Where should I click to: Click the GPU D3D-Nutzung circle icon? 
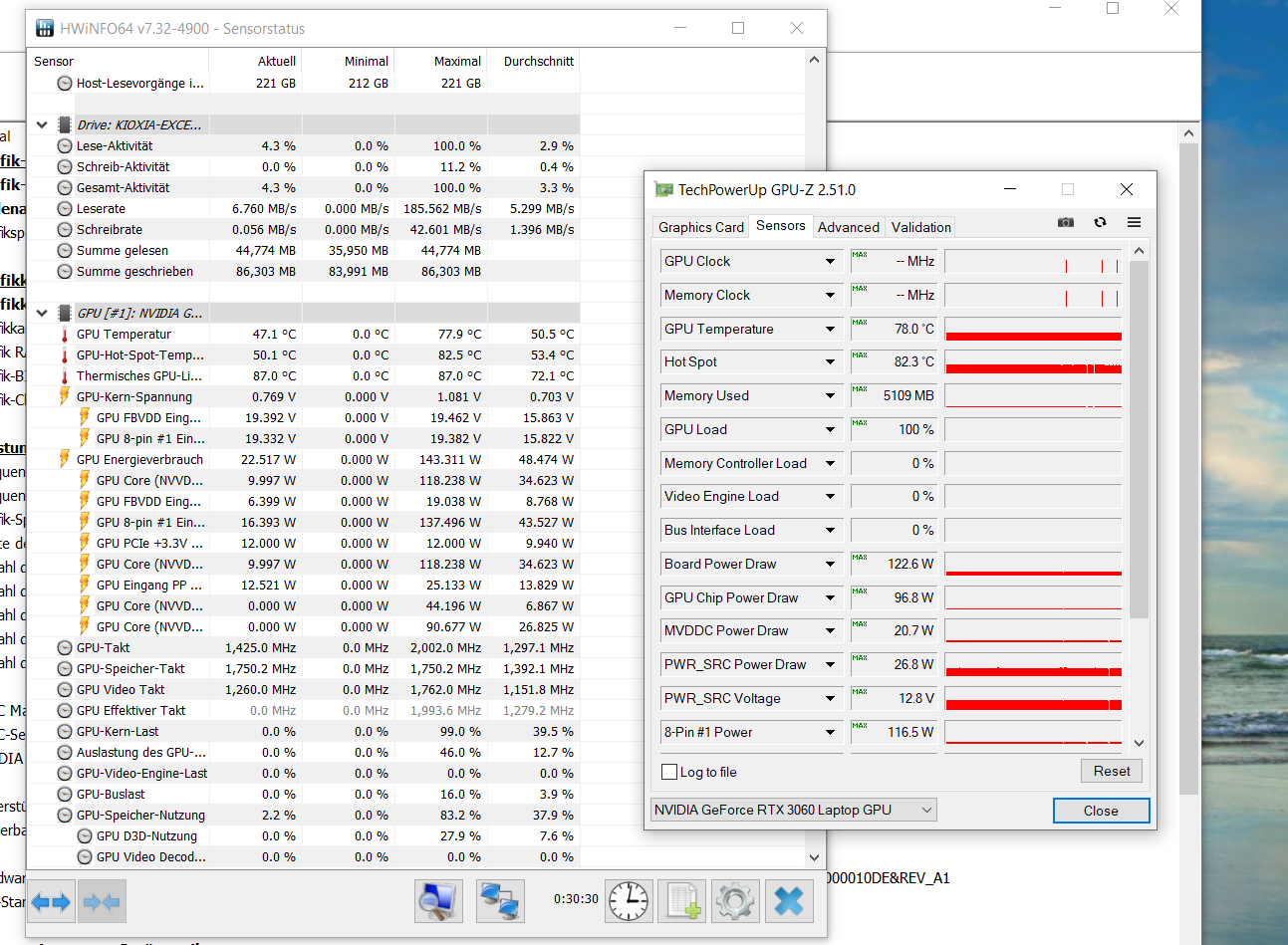coord(85,836)
